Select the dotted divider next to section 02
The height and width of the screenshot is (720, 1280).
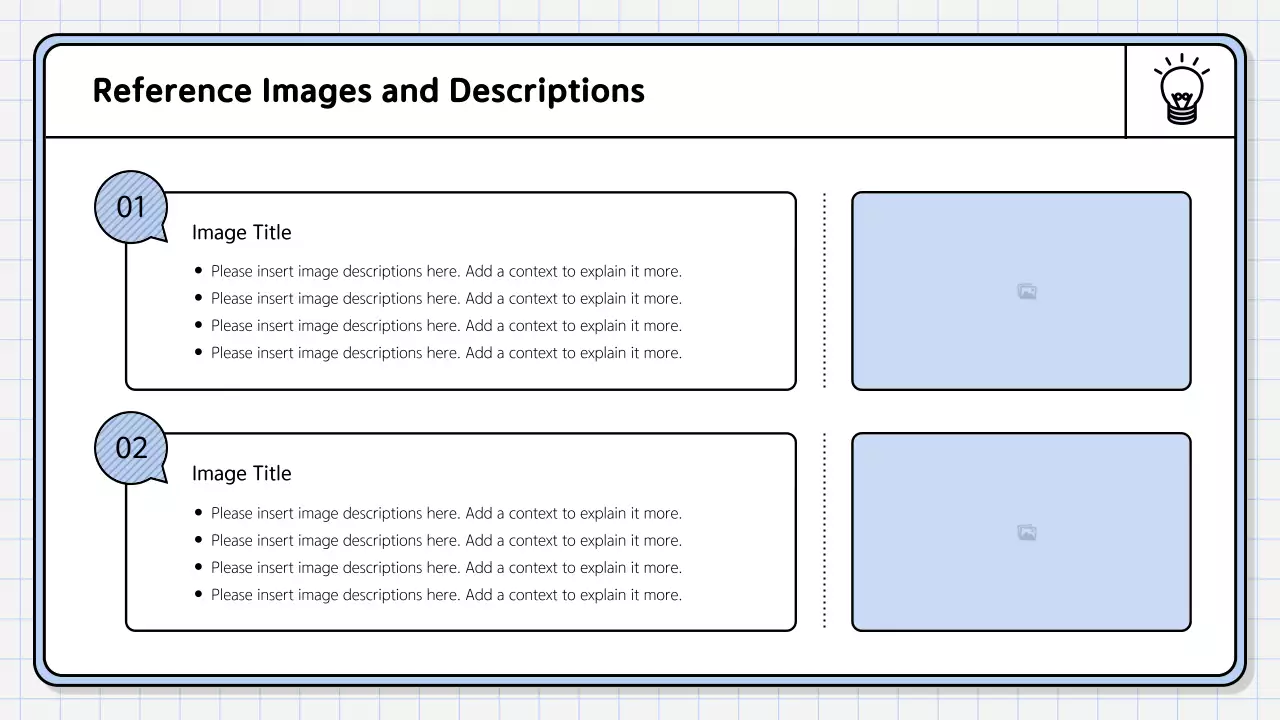pos(824,531)
